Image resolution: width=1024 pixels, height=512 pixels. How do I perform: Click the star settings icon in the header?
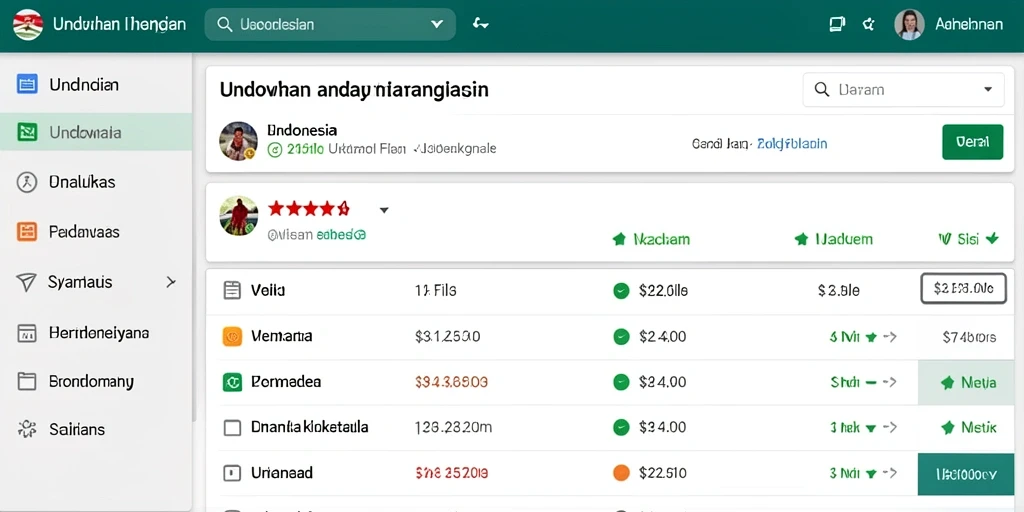[x=869, y=25]
